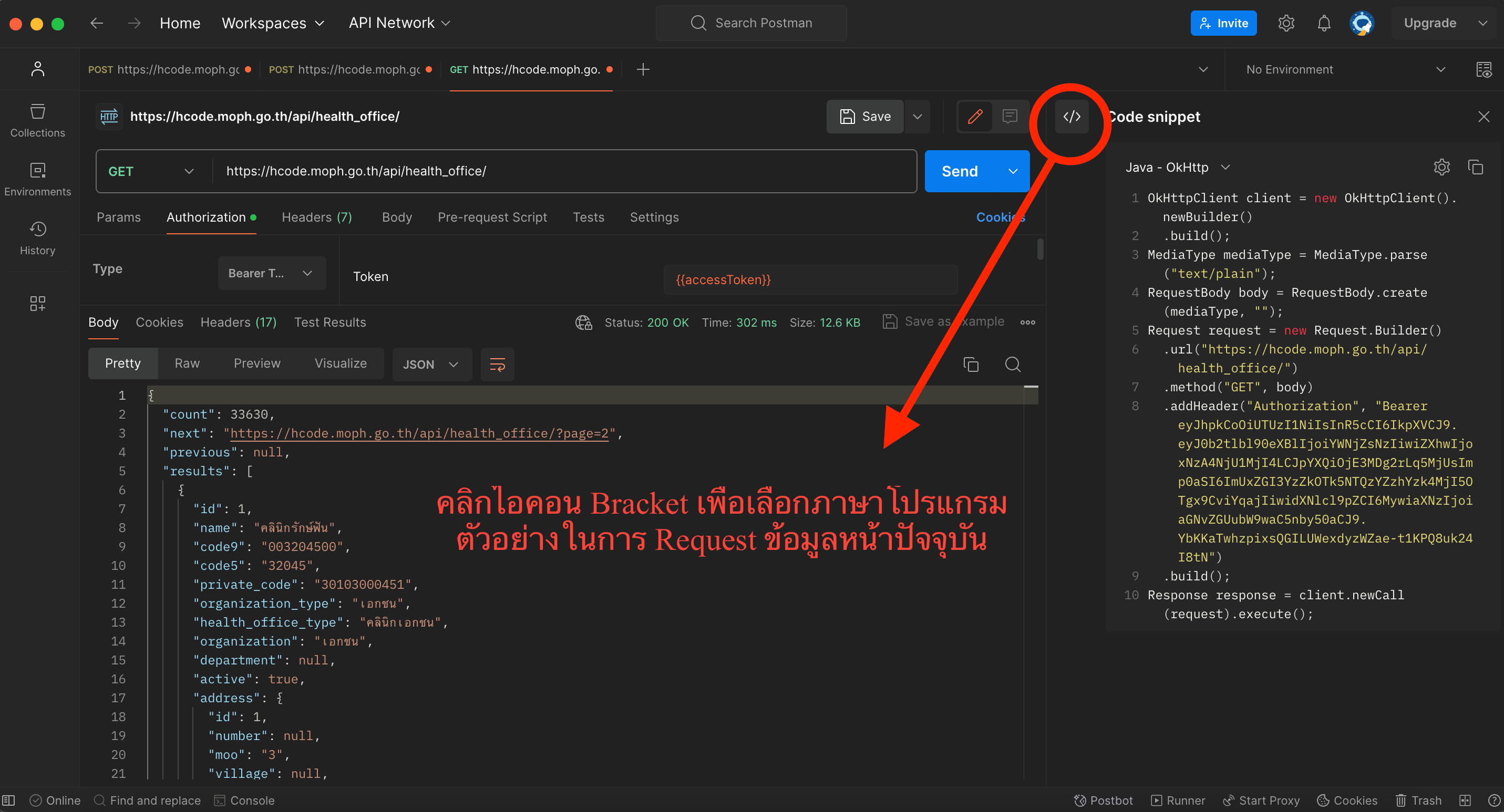This screenshot has width=1504, height=812.
Task: Click the blue Send button
Action: tap(959, 172)
